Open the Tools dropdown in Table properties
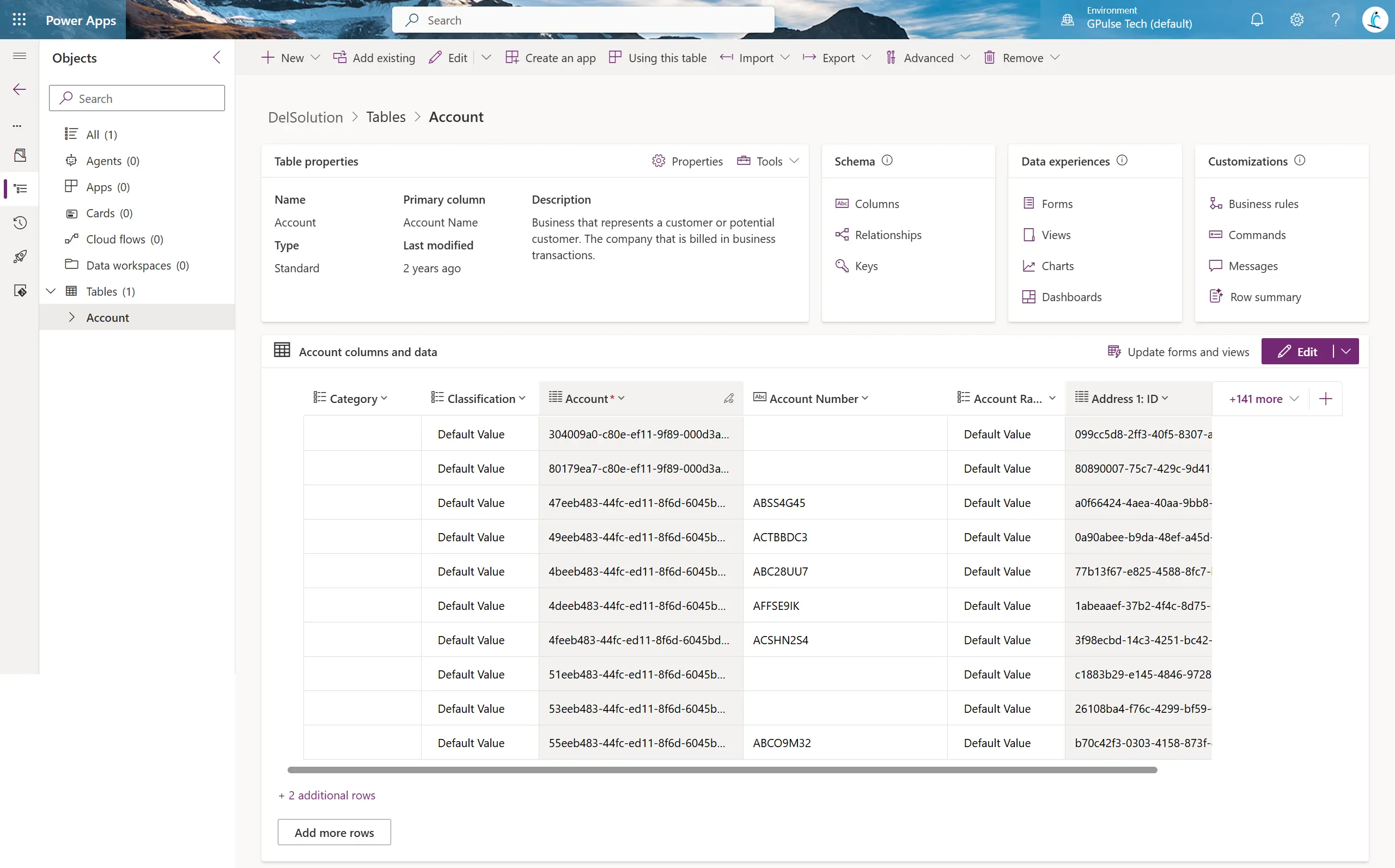This screenshot has width=1395, height=868. [x=768, y=161]
